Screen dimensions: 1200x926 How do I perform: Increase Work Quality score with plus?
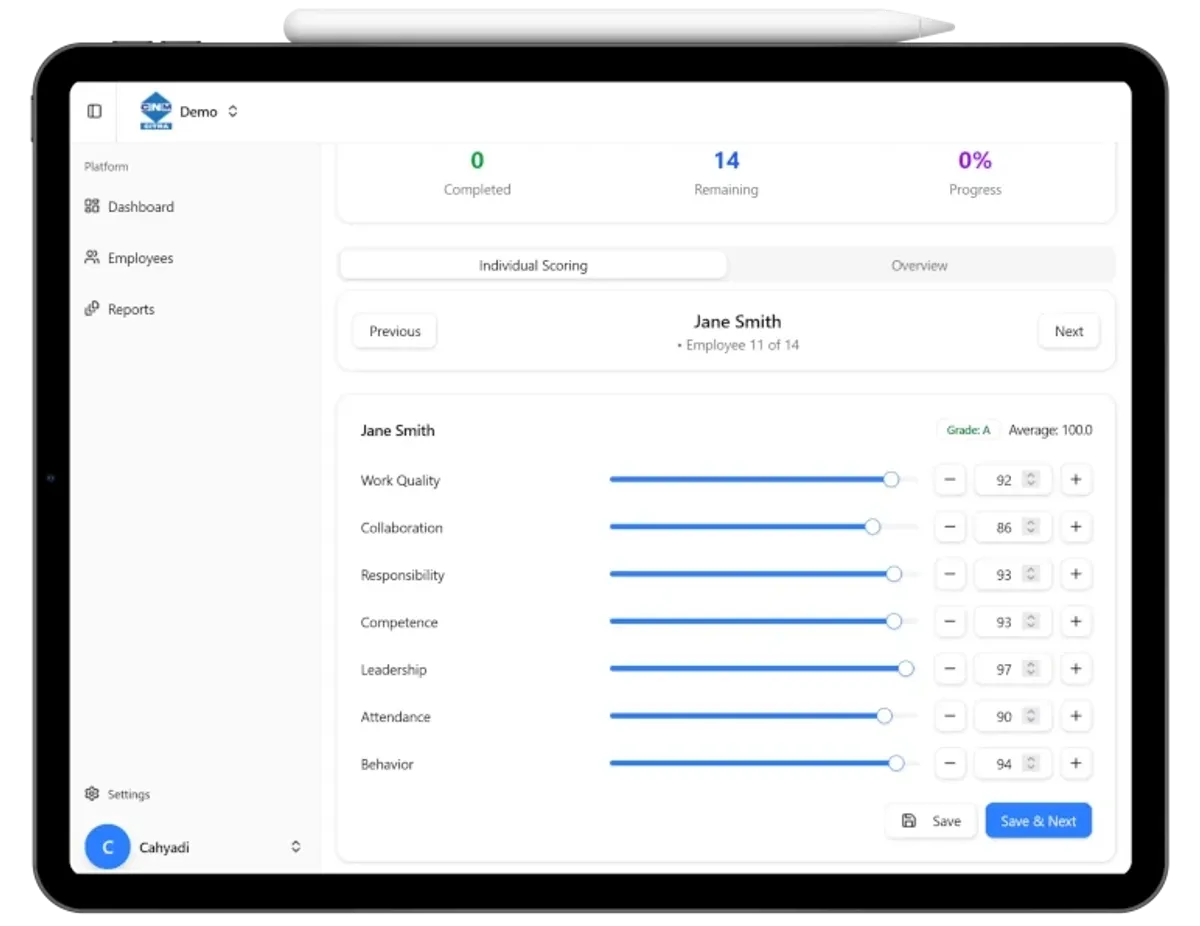click(1076, 480)
